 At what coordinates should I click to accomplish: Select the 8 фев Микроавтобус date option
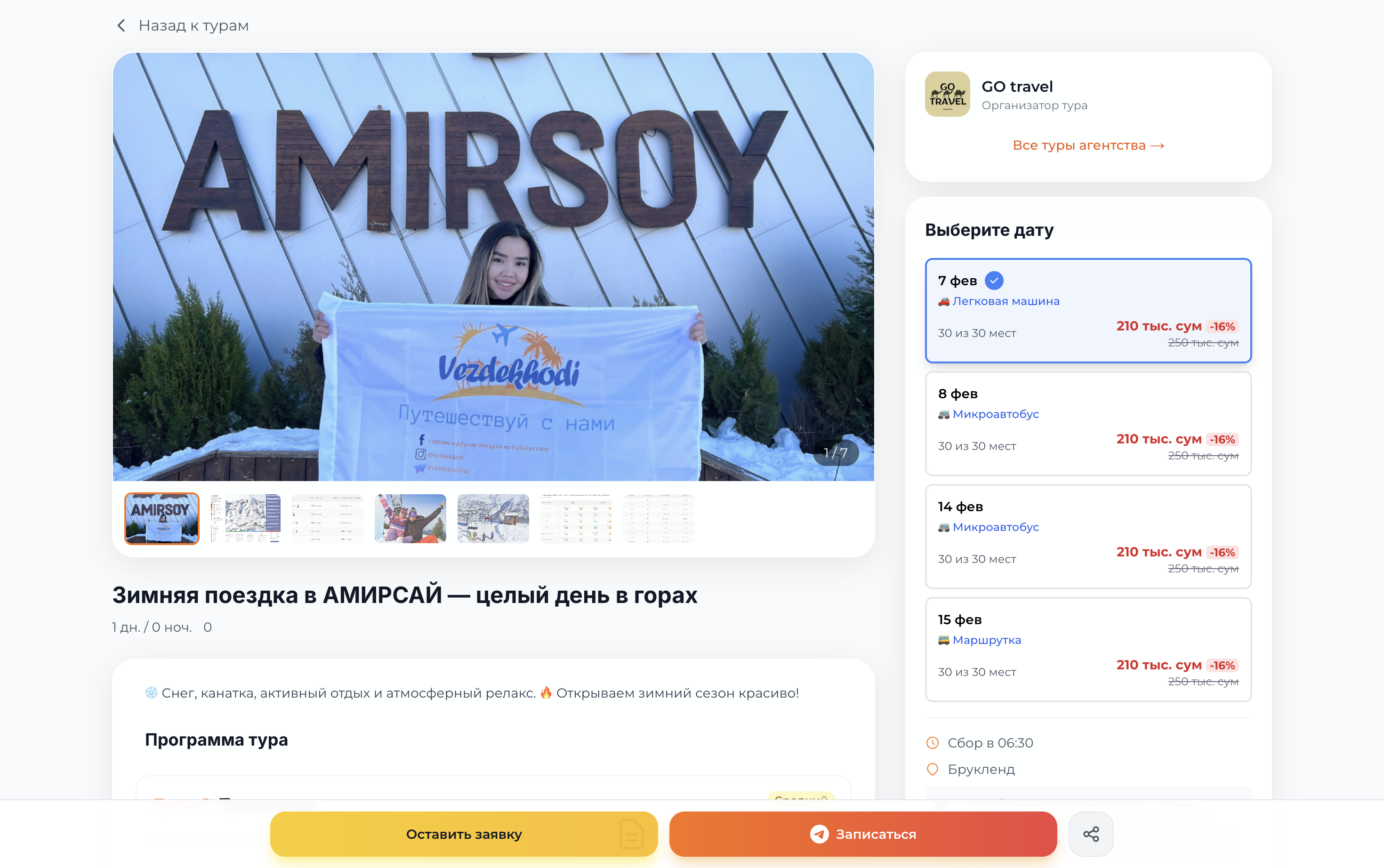tap(1088, 424)
